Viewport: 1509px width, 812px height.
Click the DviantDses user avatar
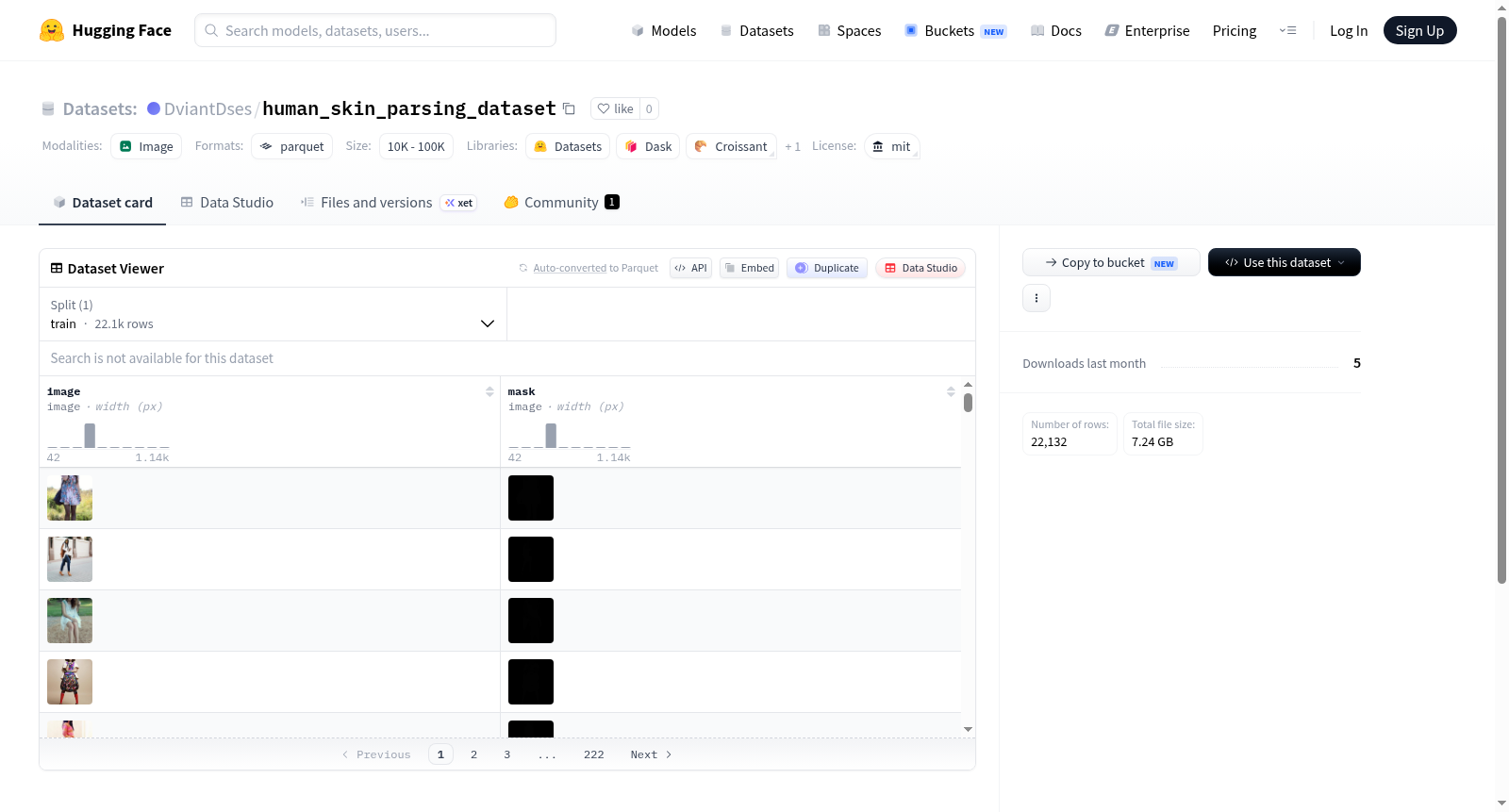[x=154, y=108]
